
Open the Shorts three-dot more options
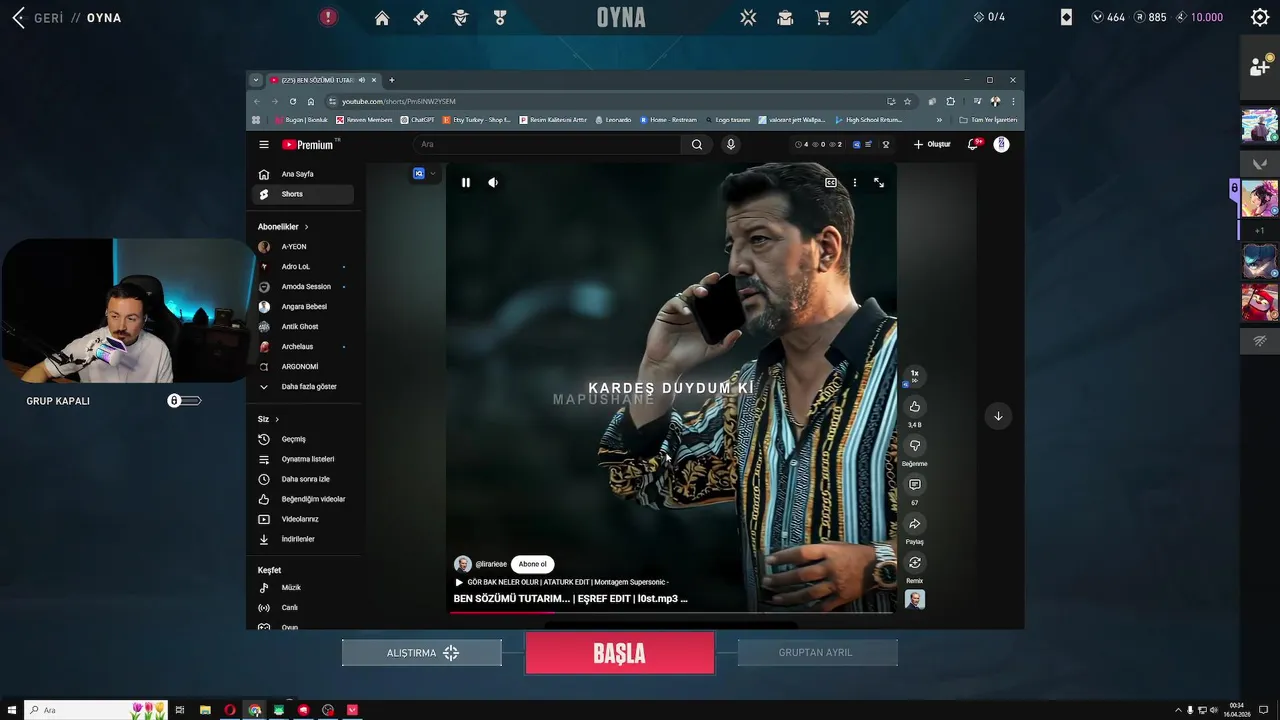854,183
